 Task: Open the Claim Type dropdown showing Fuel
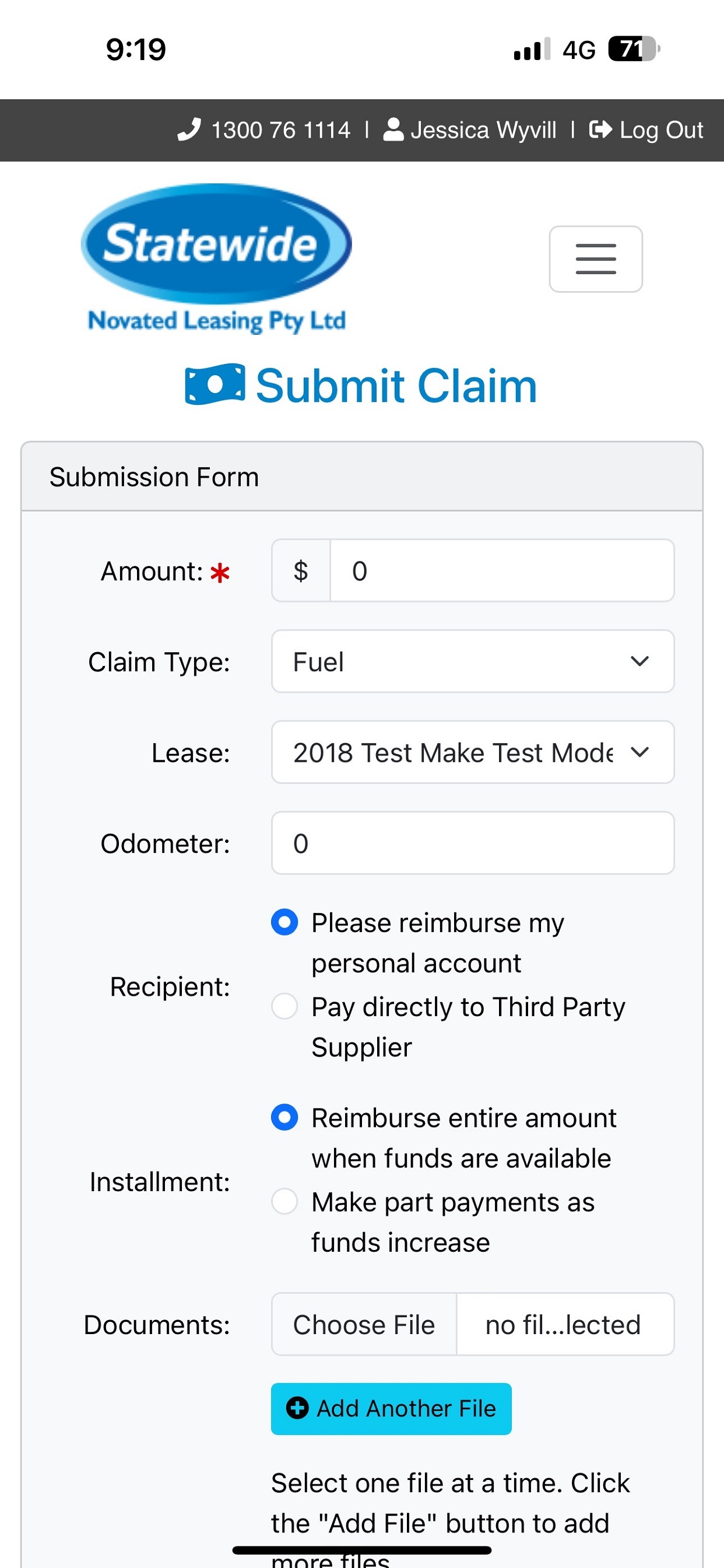click(472, 661)
